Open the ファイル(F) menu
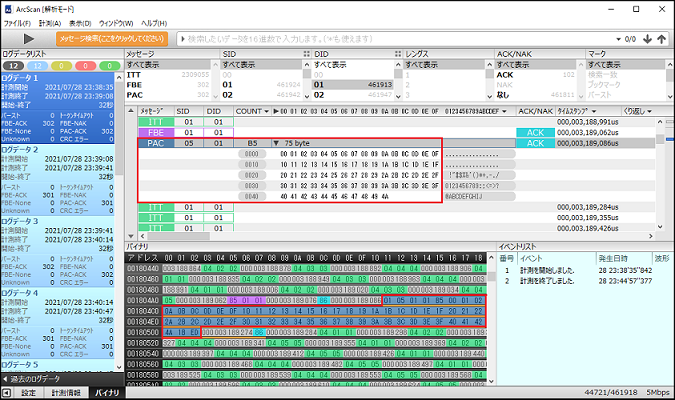Image resolution: width=675 pixels, height=400 pixels. pyautogui.click(x=17, y=23)
